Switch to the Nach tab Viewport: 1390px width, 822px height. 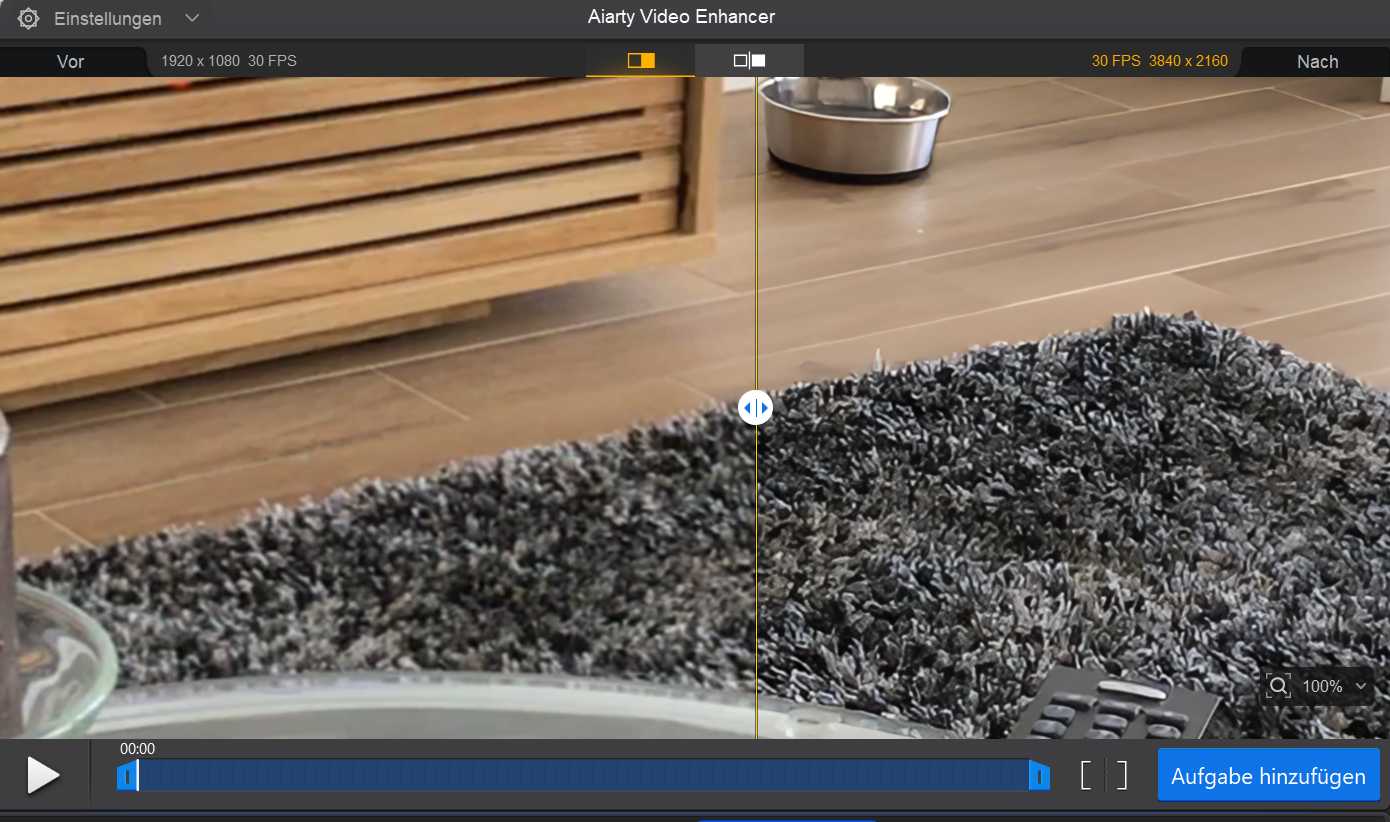pos(1316,61)
